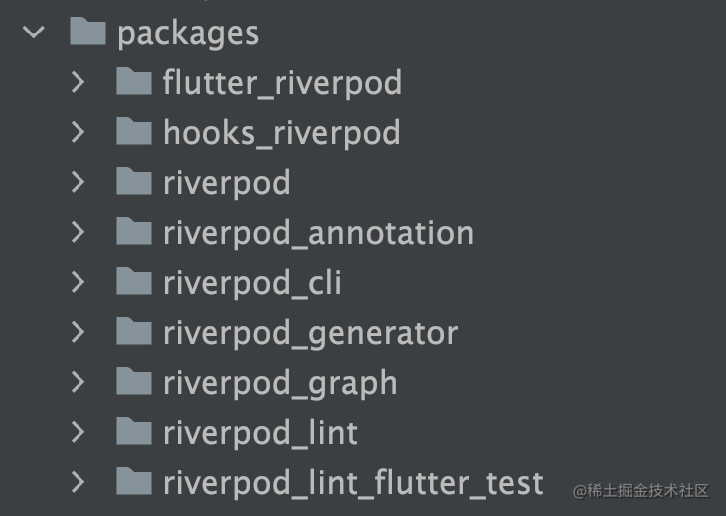Click the hooks_riverpod folder icon
Viewport: 726px width, 516px height.
coord(133,131)
